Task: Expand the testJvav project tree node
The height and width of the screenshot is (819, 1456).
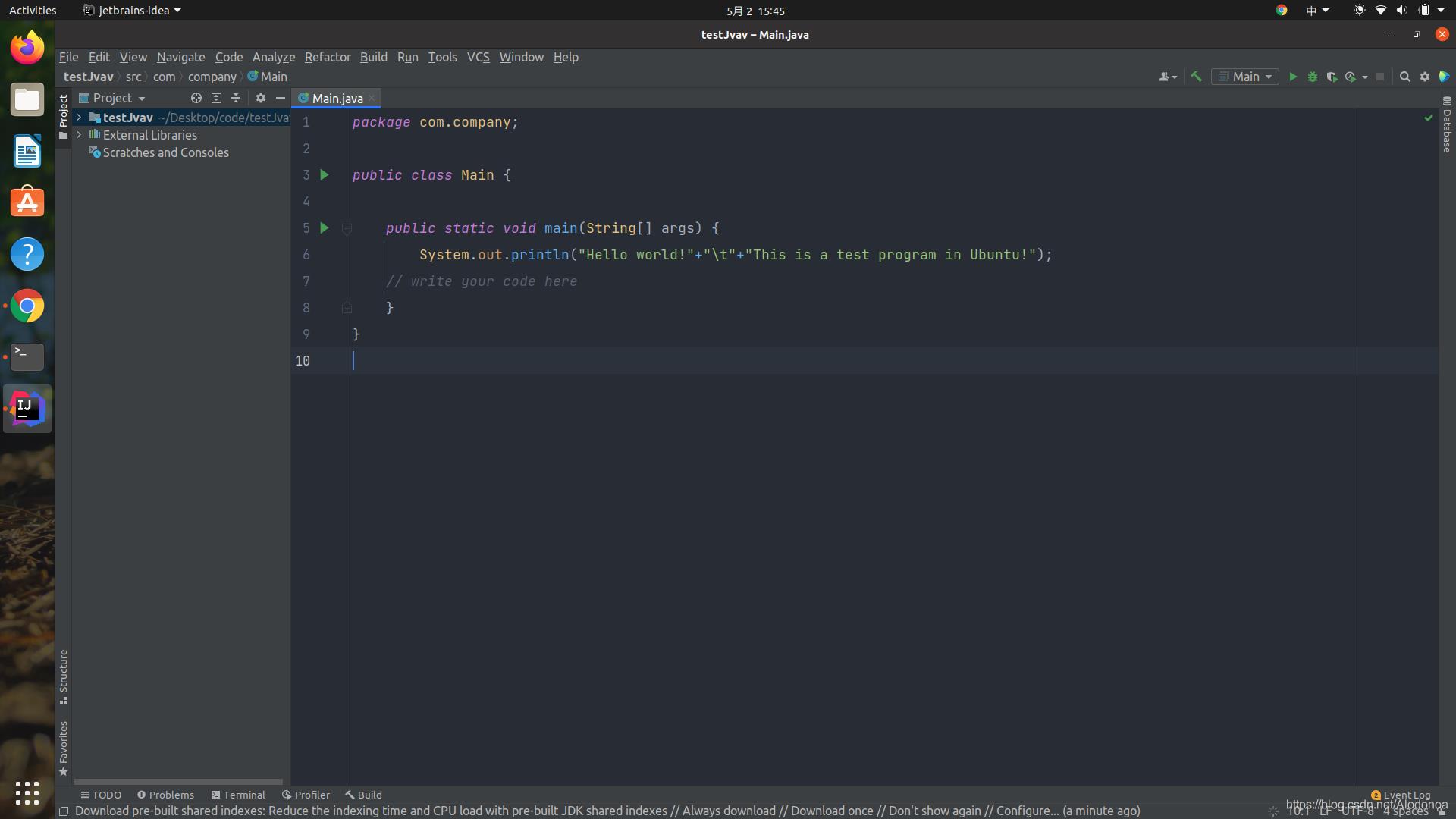Action: (79, 118)
